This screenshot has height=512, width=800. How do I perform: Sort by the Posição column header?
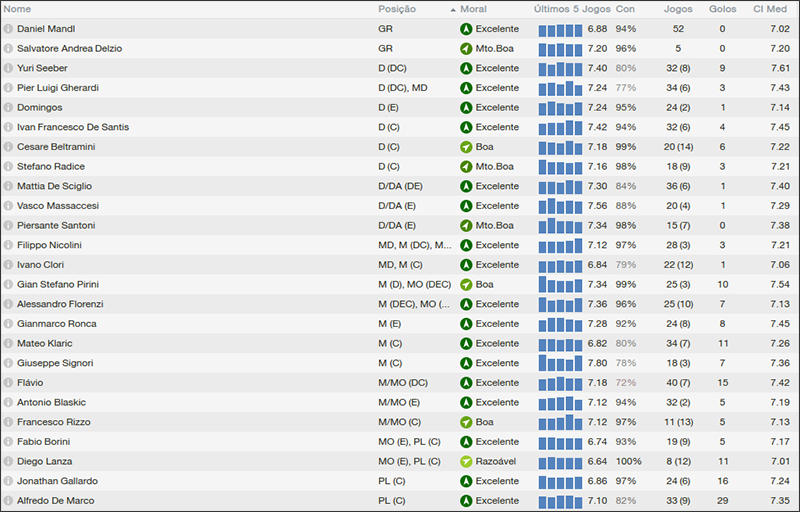(x=397, y=9)
